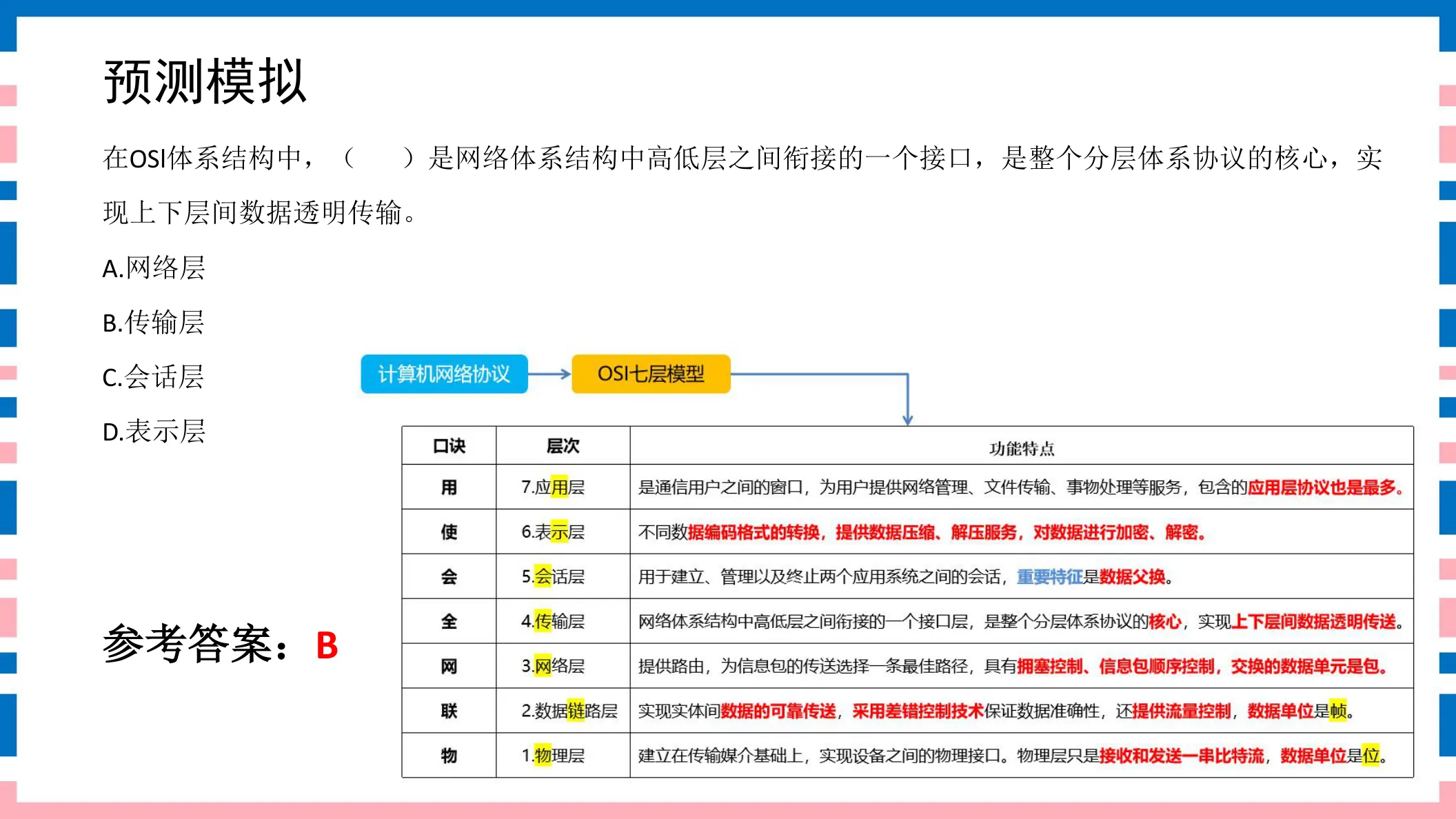Select answer option A.网络层

tap(154, 267)
